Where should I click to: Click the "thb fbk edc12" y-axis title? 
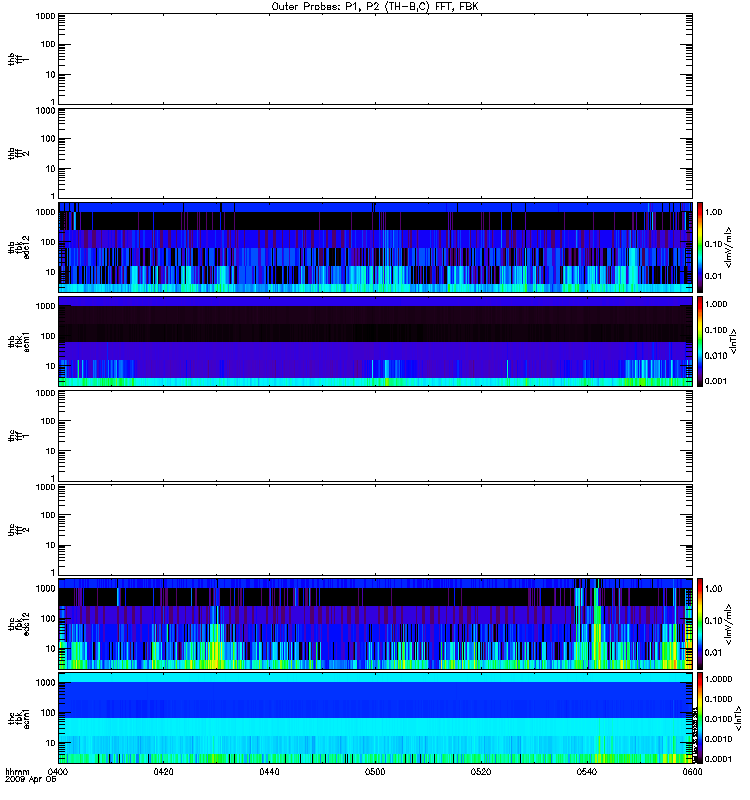tap(19, 247)
